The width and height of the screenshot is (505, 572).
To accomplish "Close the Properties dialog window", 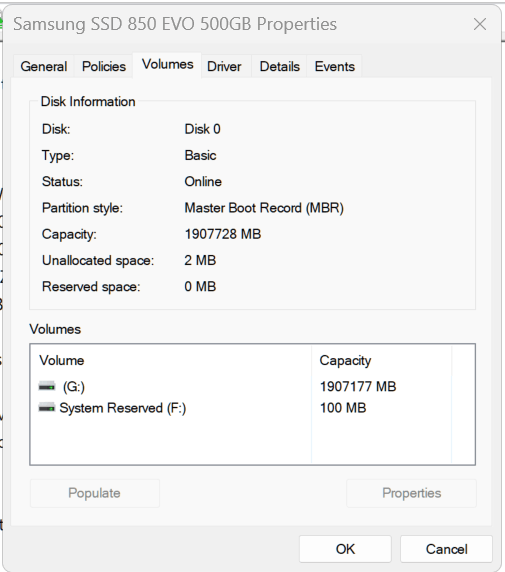I will [x=480, y=24].
